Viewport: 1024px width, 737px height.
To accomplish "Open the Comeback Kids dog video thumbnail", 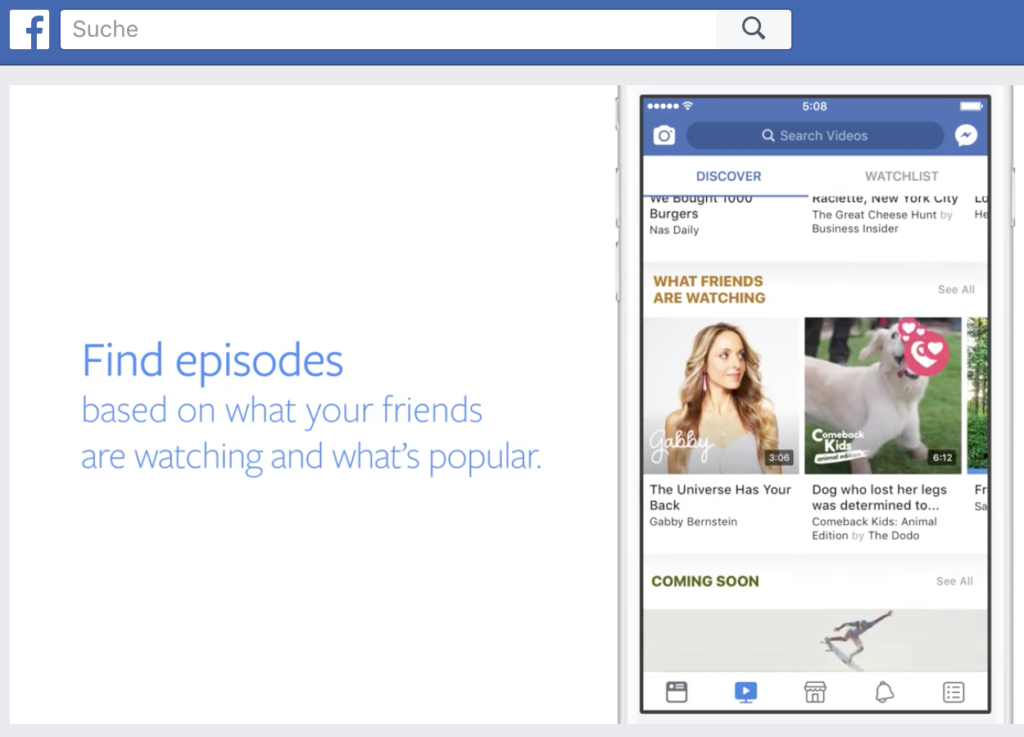I will tap(883, 396).
